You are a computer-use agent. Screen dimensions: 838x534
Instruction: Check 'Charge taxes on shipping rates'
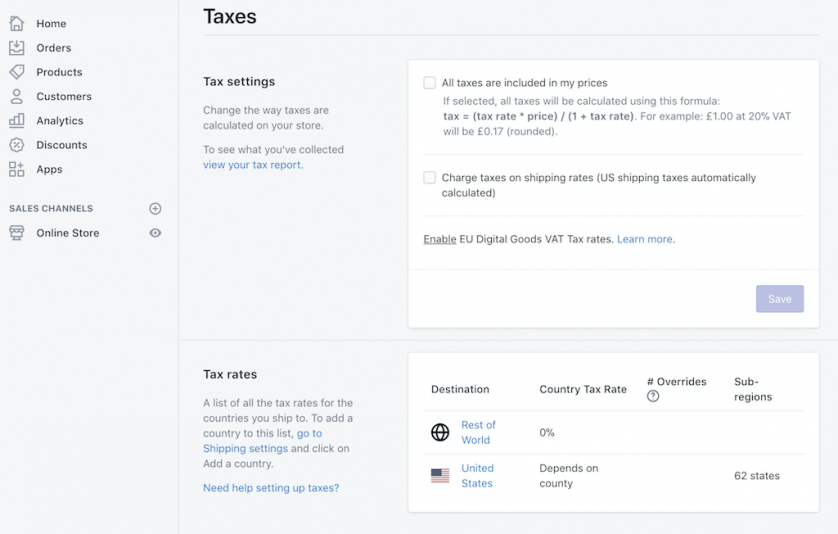tap(430, 178)
